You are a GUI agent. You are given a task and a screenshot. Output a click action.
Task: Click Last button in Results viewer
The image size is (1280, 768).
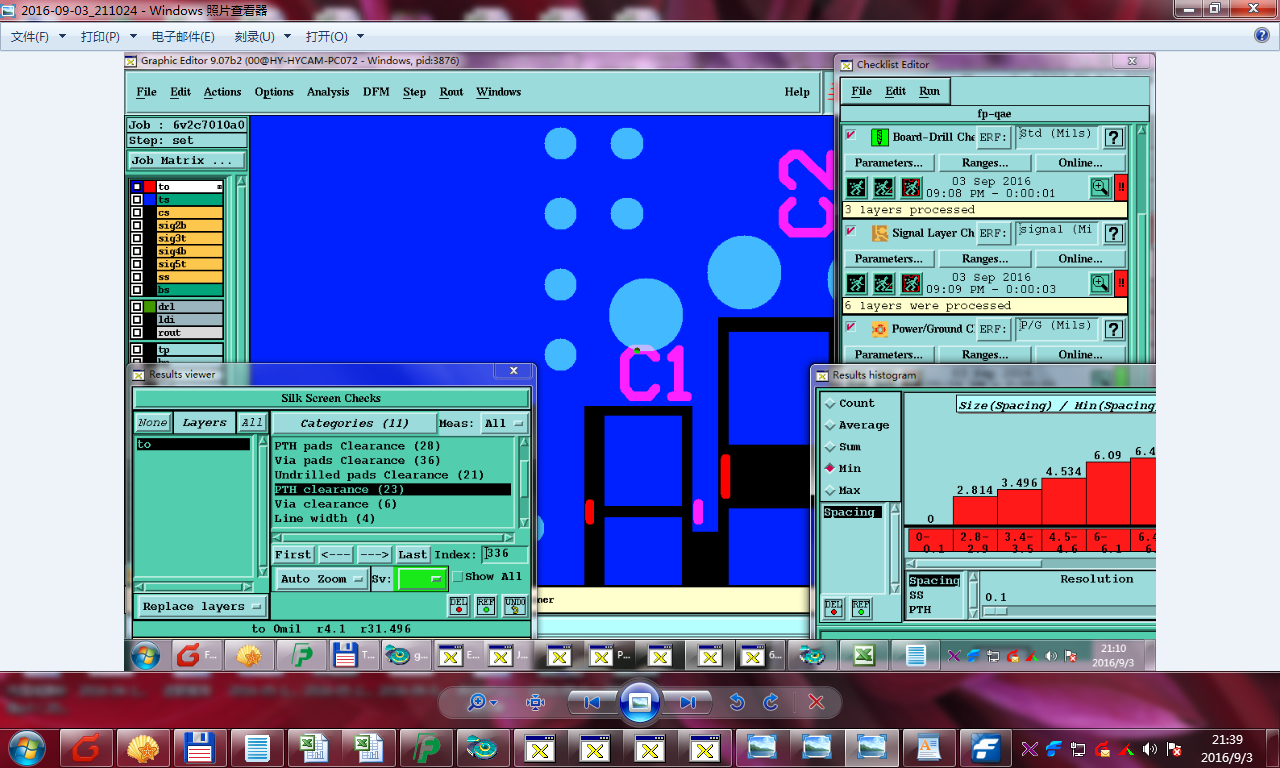click(x=412, y=554)
